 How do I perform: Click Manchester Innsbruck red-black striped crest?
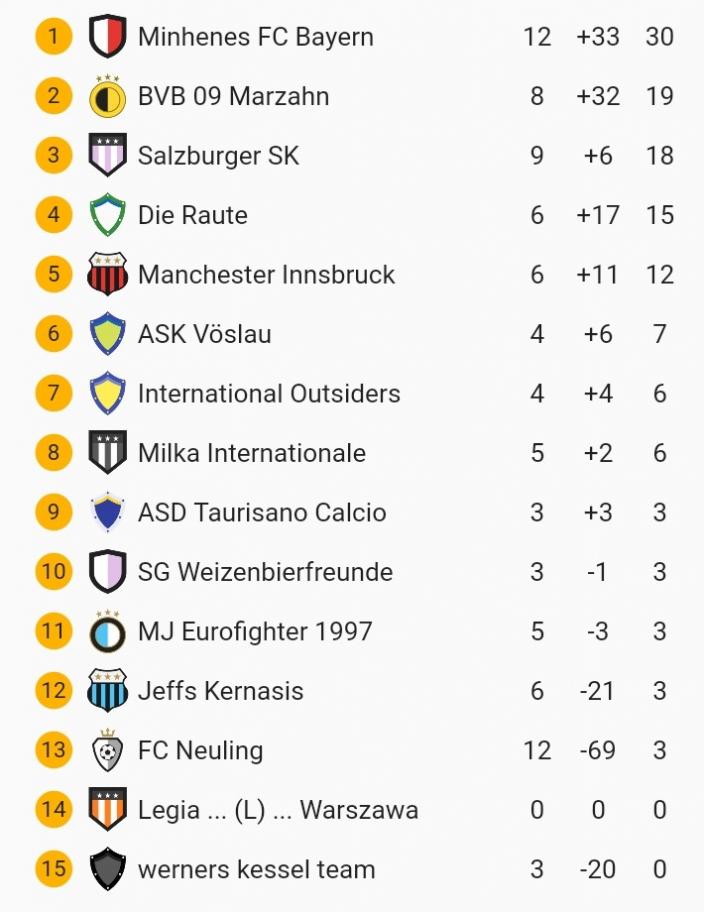[107, 275]
